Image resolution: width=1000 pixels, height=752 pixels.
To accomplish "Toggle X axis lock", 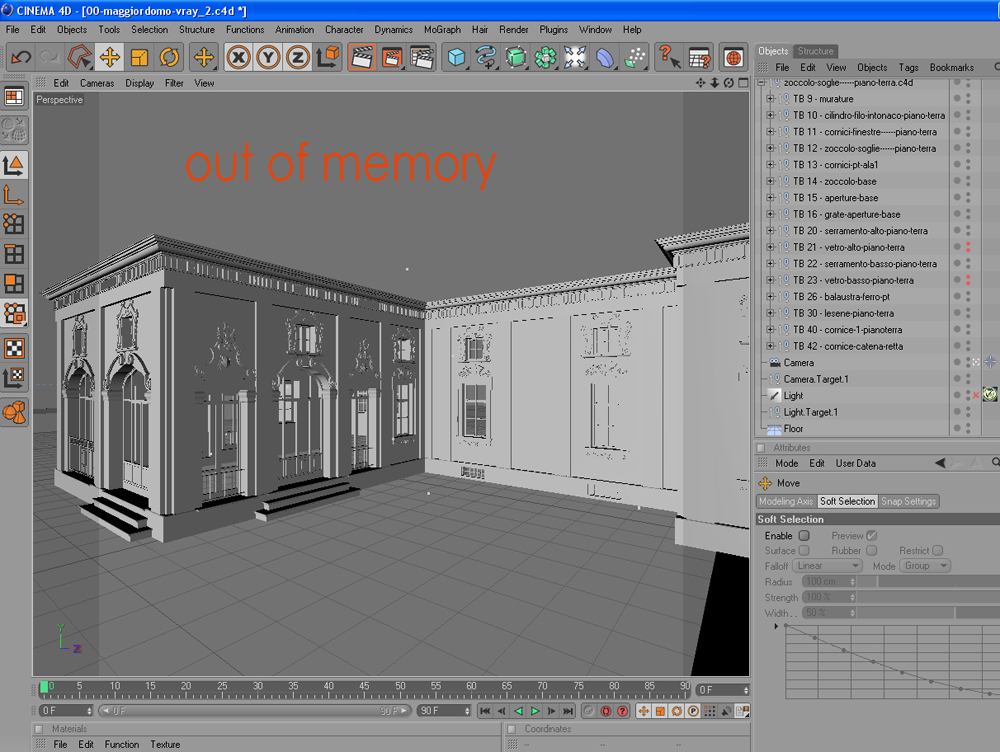I will click(x=238, y=58).
